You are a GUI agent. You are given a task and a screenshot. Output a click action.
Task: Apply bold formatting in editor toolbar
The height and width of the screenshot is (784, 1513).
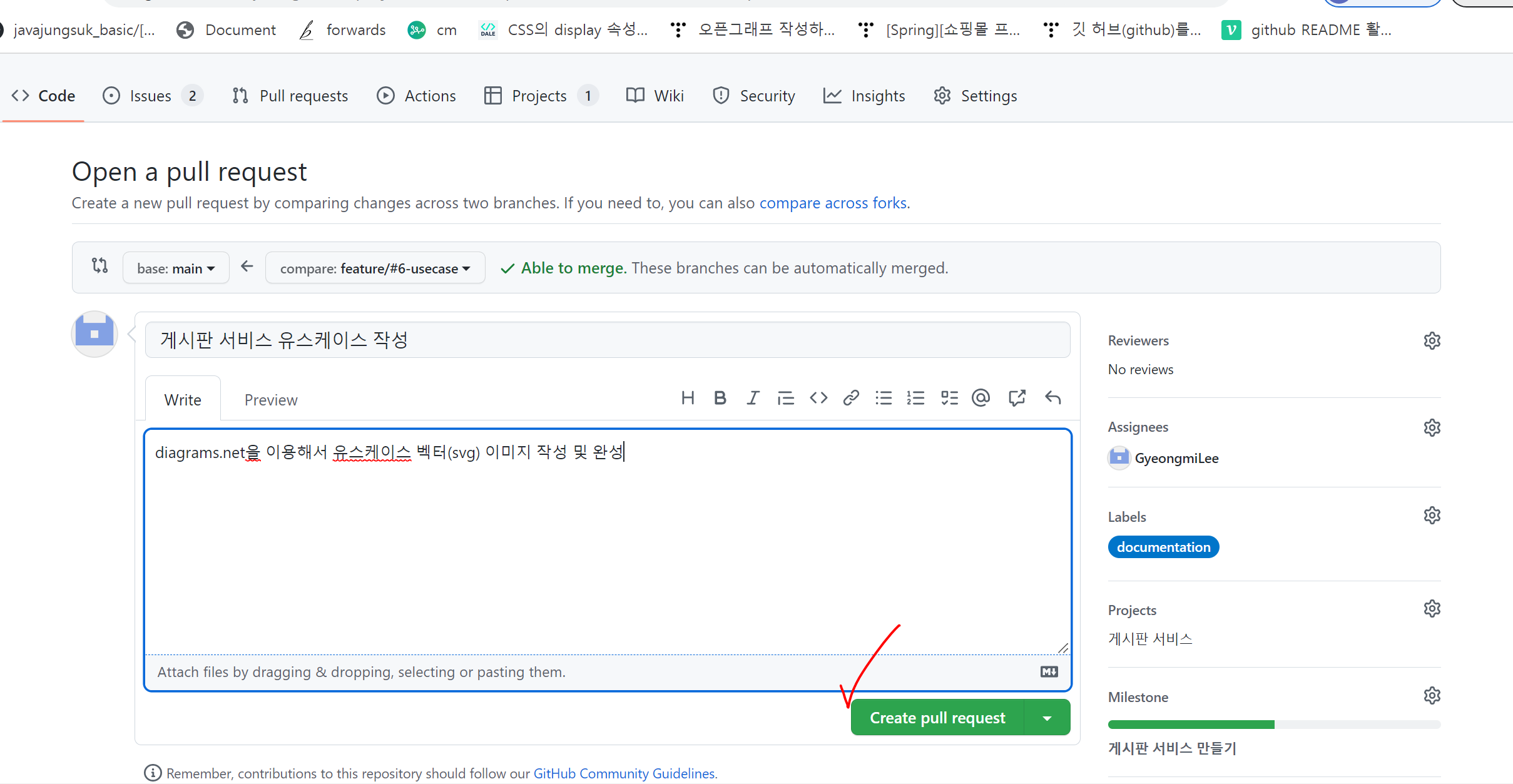(x=720, y=398)
